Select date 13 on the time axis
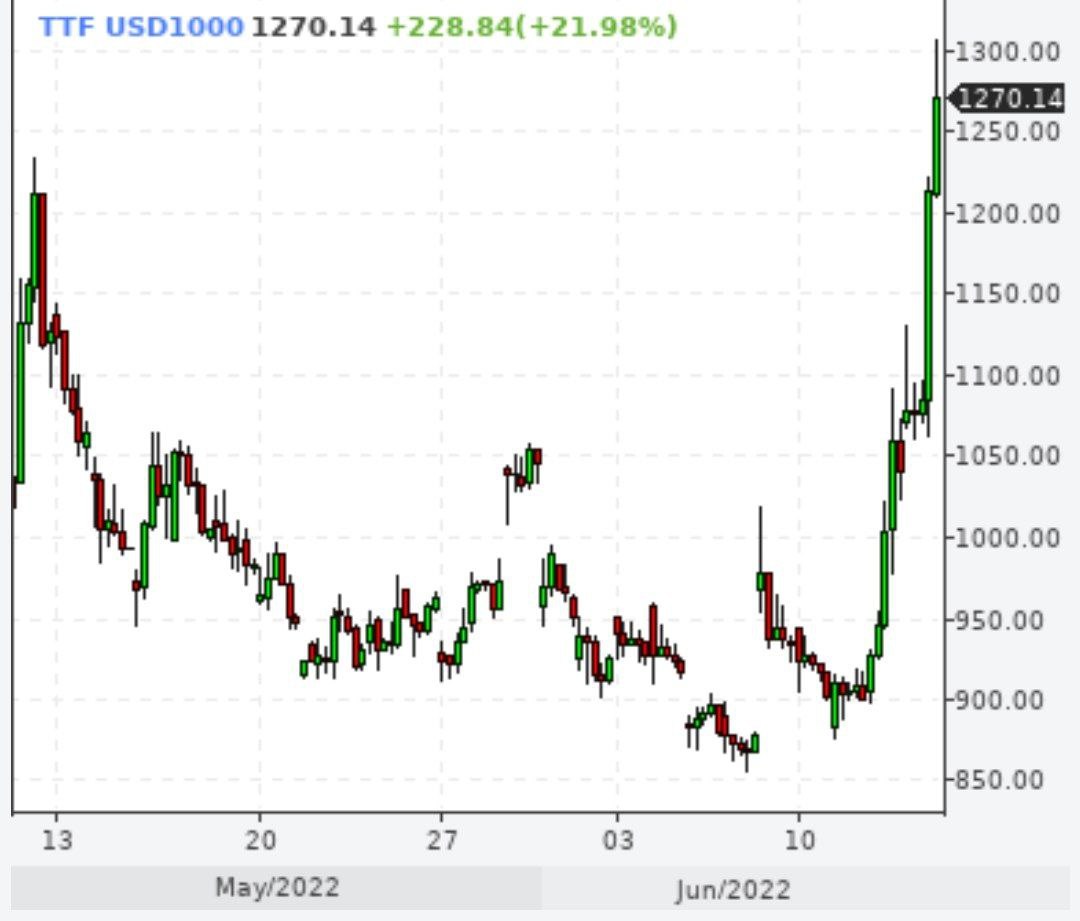 click(x=57, y=840)
